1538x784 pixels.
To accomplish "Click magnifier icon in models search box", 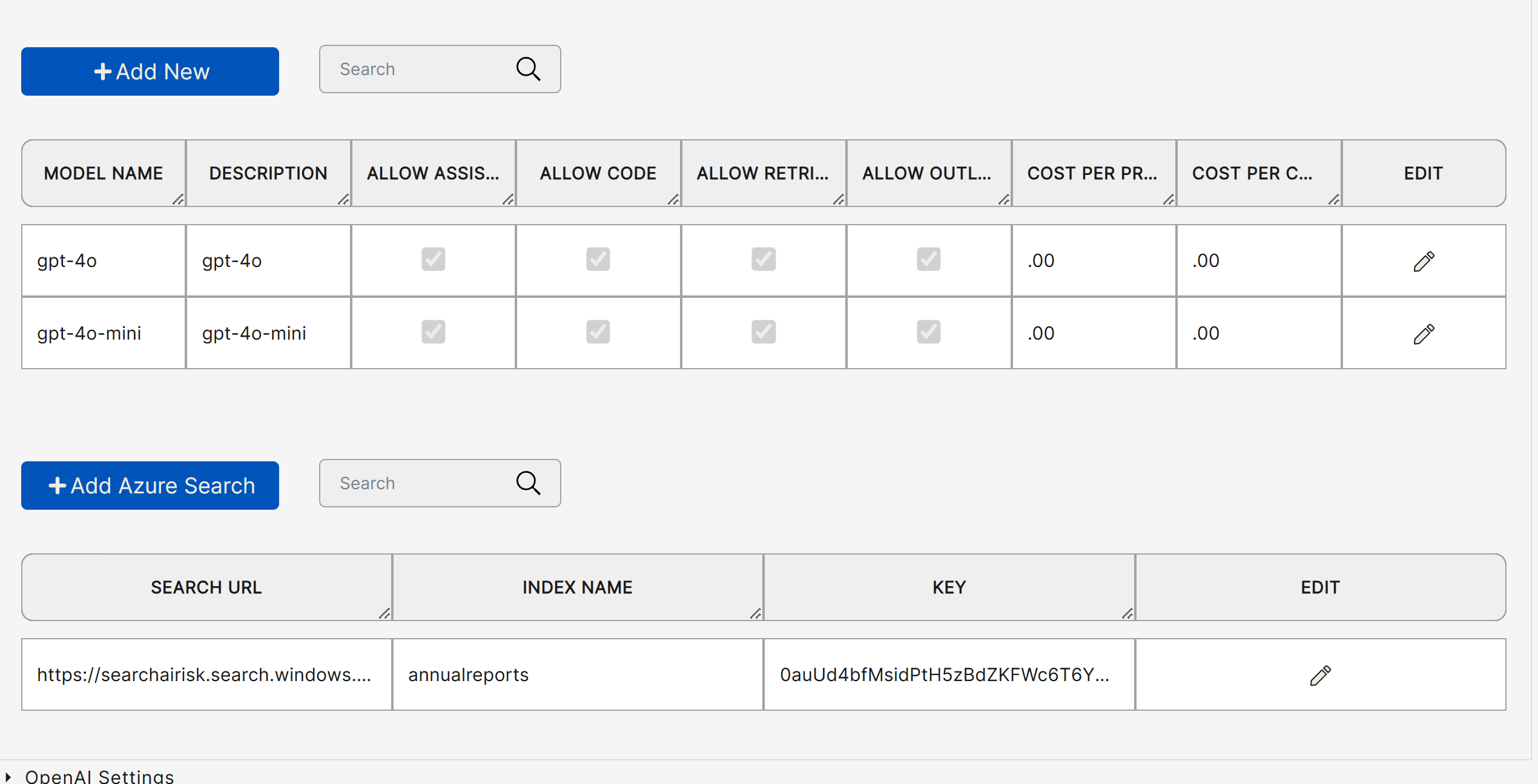I will point(528,69).
